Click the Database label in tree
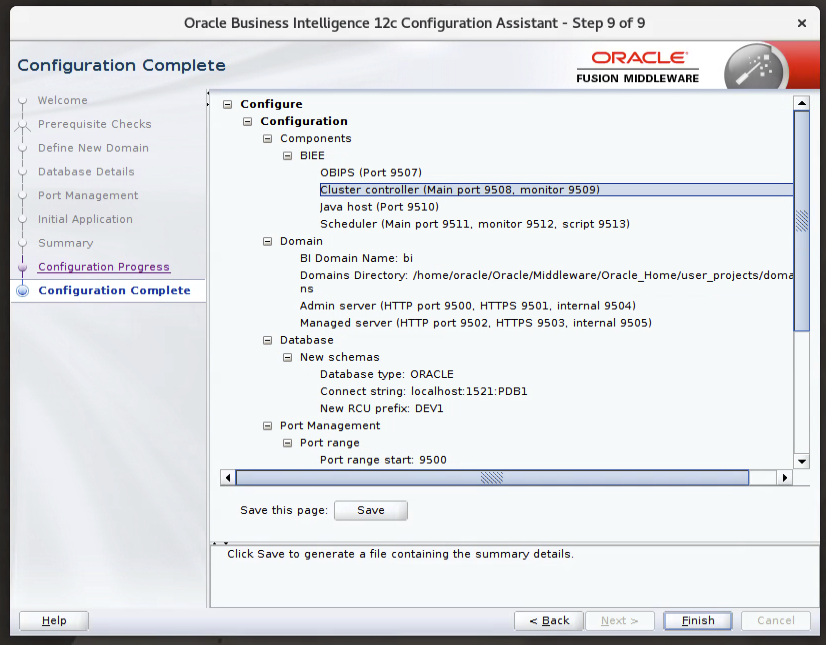 click(307, 340)
